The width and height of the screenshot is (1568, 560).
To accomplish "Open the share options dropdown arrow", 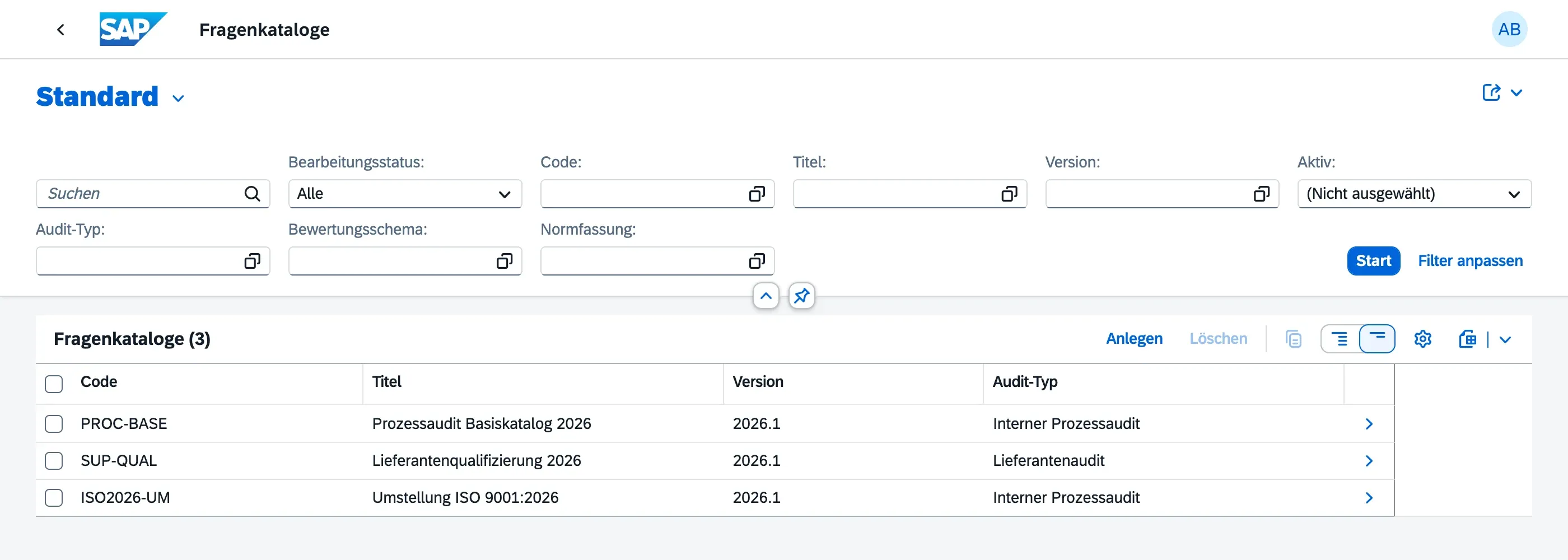I will pos(1516,92).
